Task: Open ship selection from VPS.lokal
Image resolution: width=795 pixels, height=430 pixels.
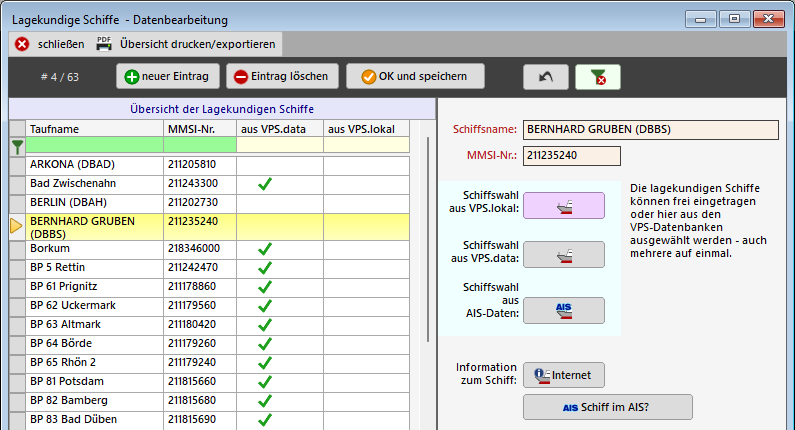Action: 564,205
